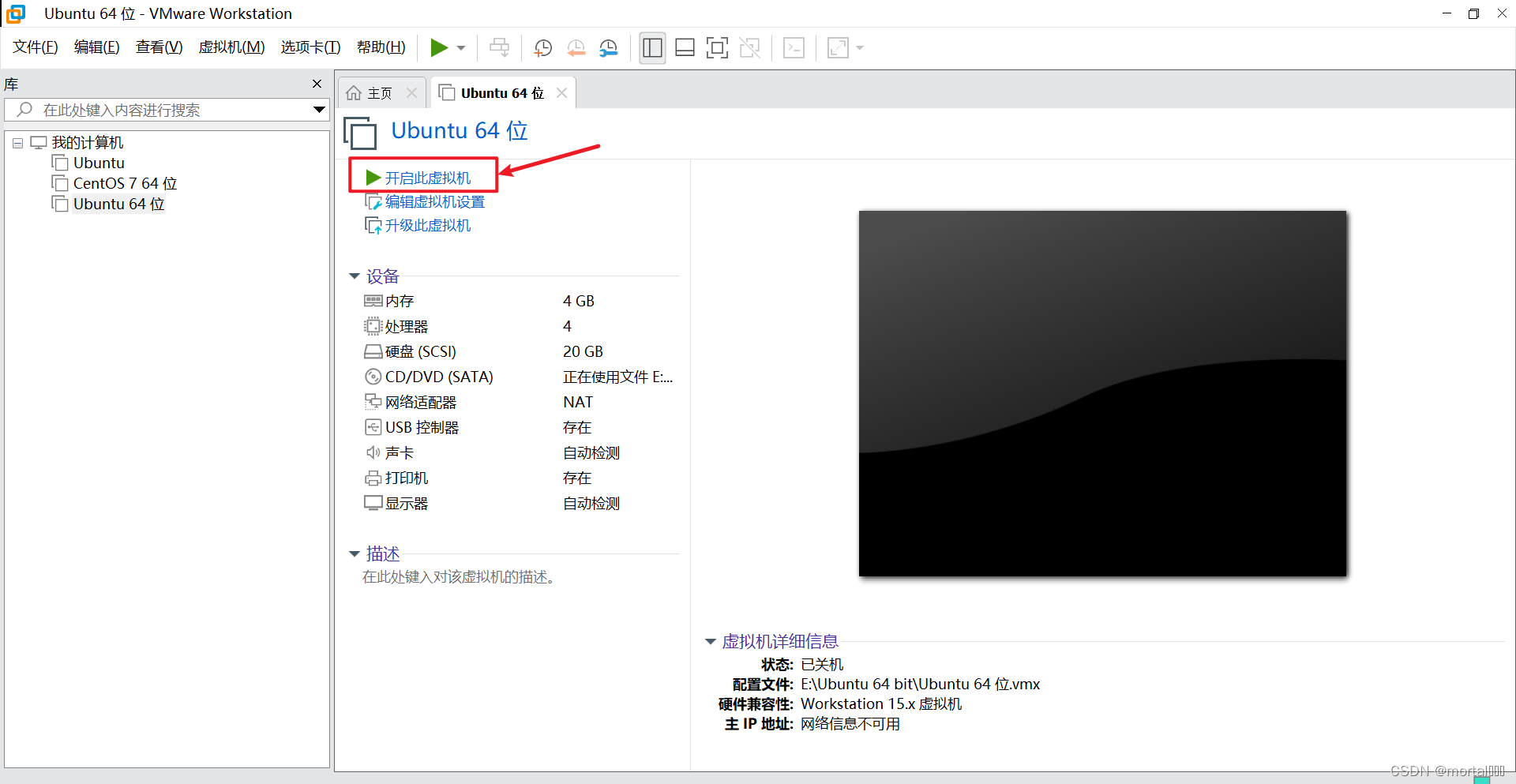Open the 编辑(E) menu
1516x784 pixels.
97,47
